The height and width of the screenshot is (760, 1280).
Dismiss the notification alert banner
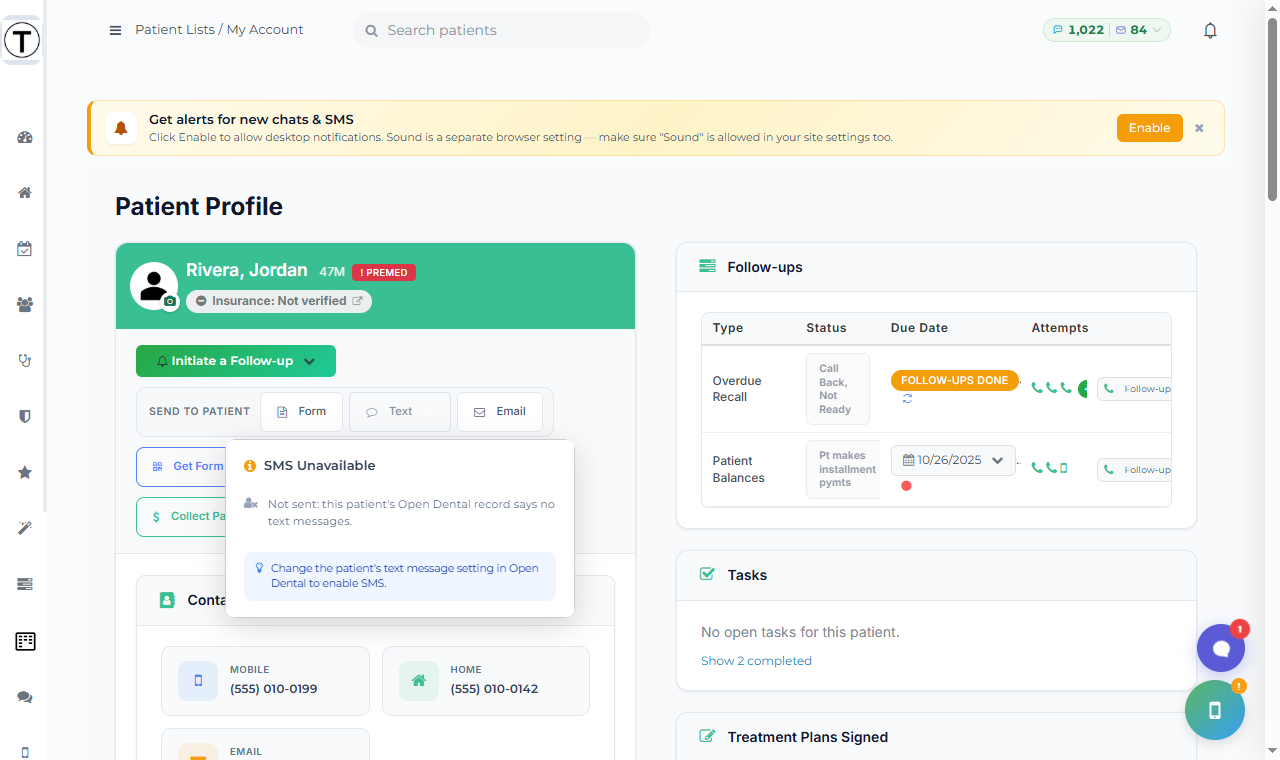(x=1199, y=128)
